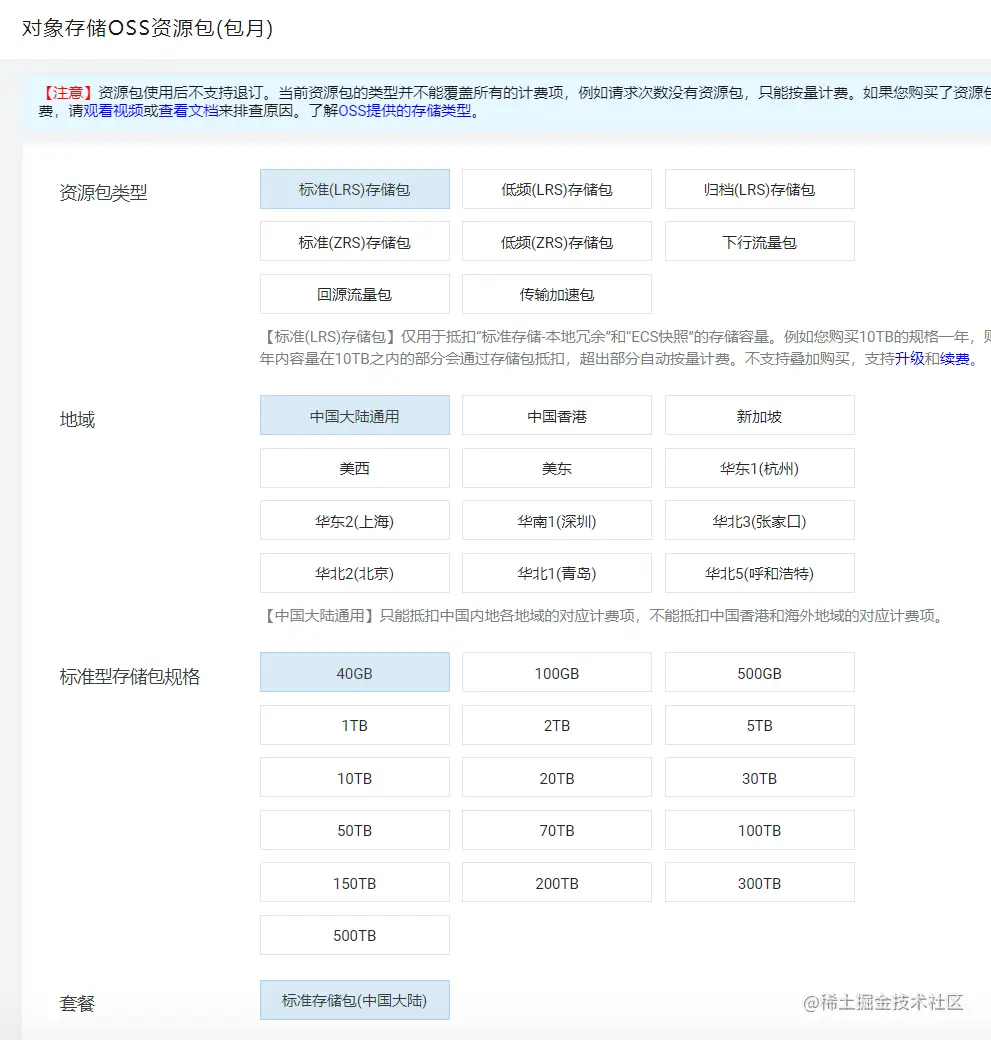Select the 50TB storage spec
This screenshot has height=1040, width=991.
pos(354,830)
